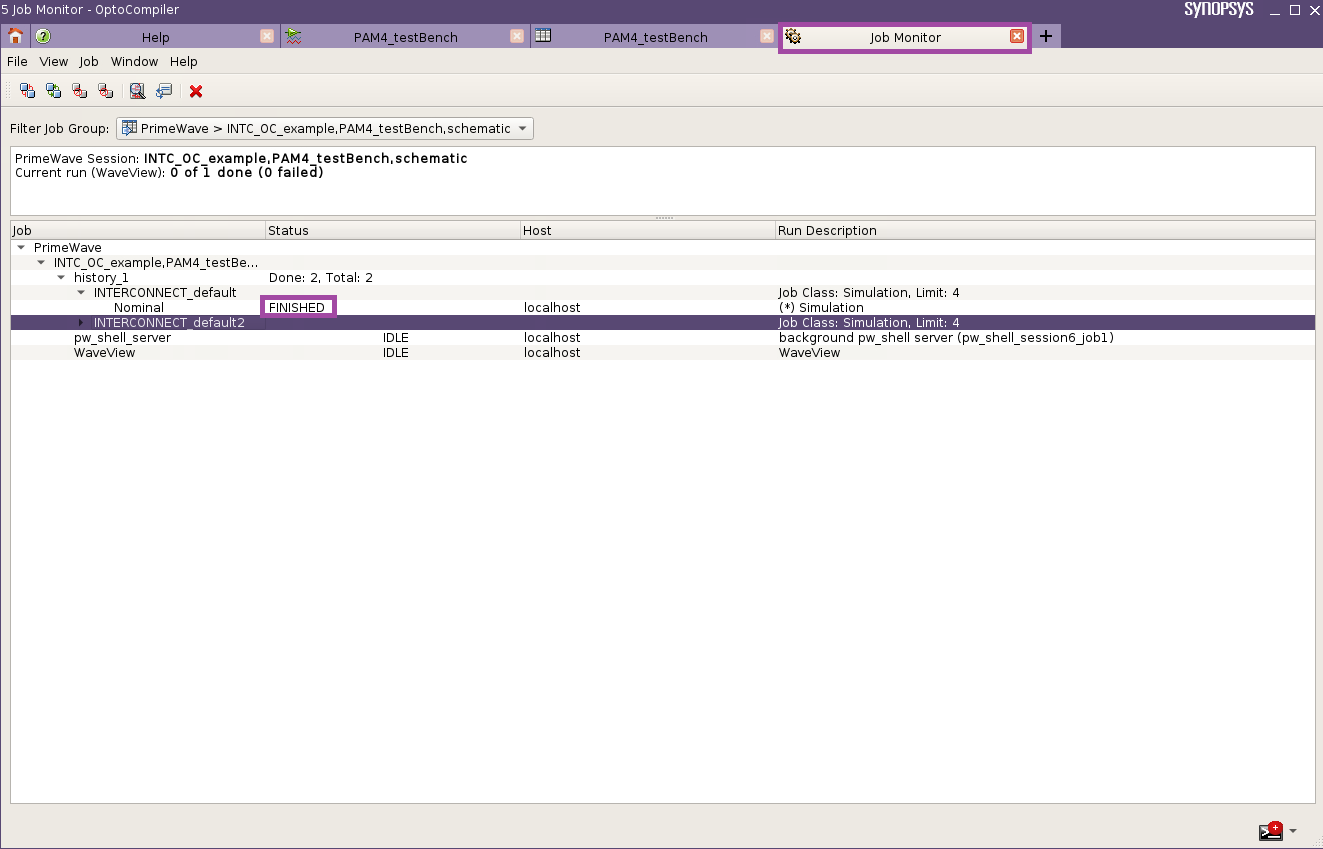Screen dimensions: 1323x849
Task: Click the blue squares icon with red arrow
Action: (x=27, y=91)
